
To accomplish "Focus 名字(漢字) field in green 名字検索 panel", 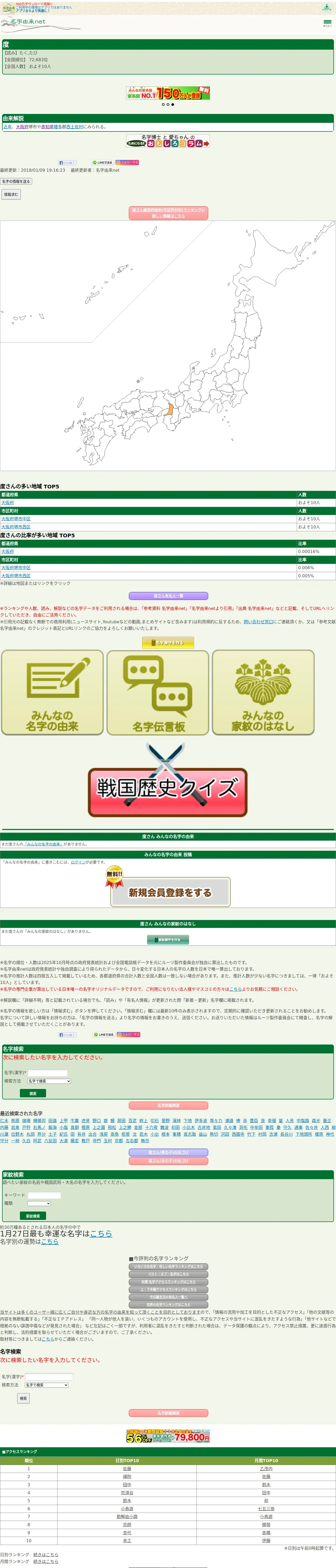I will [48, 1073].
